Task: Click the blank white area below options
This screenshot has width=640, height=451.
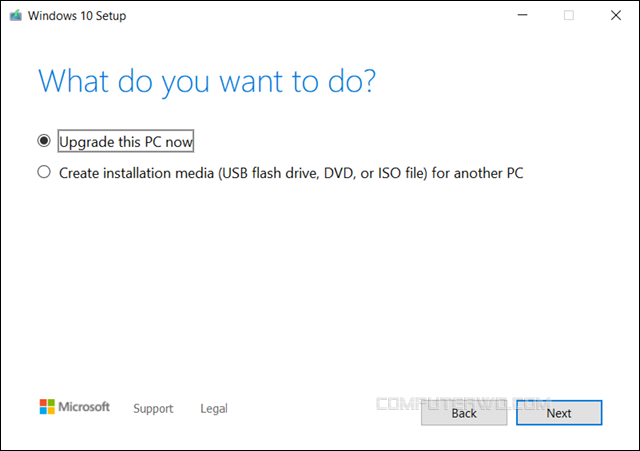Action: coord(320,290)
